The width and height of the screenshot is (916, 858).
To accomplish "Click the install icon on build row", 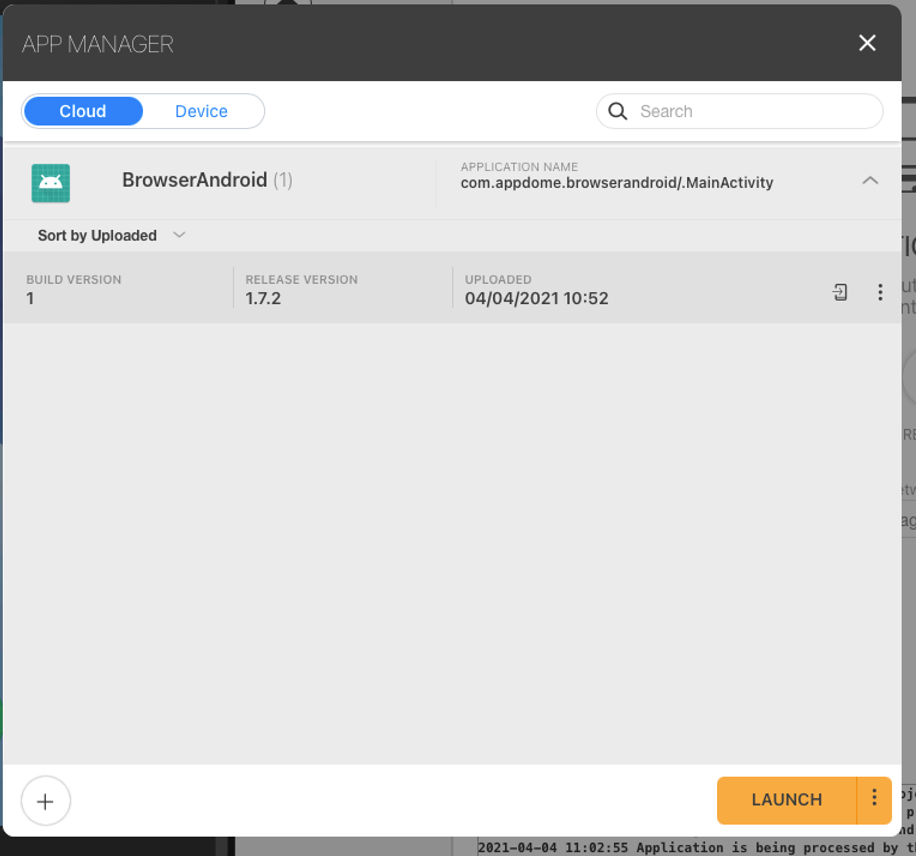I will (840, 292).
